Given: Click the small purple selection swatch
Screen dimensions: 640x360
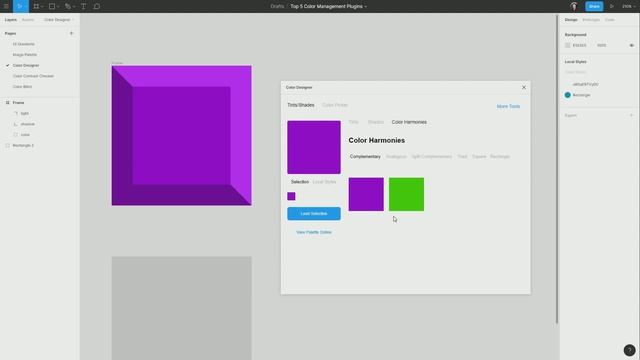Looking at the screenshot, I should coord(291,196).
